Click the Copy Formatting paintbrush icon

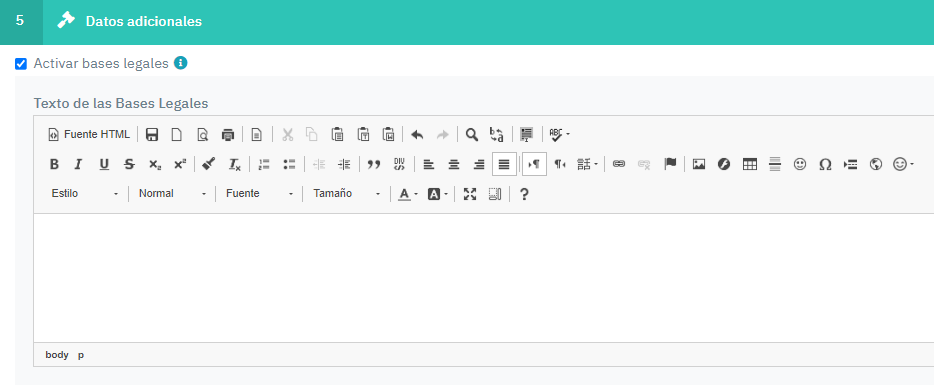[208, 164]
